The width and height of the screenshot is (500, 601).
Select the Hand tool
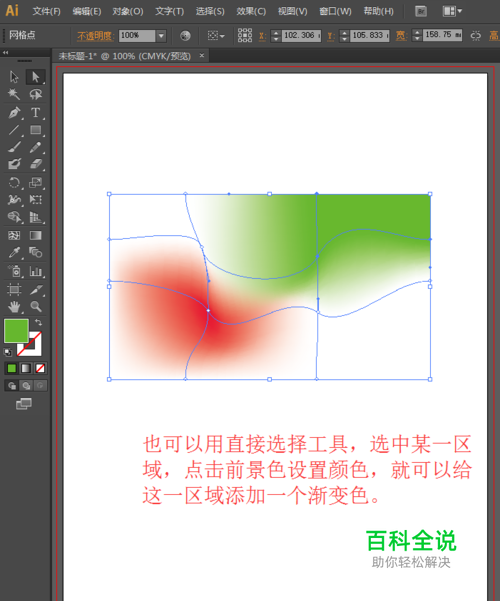(x=14, y=307)
